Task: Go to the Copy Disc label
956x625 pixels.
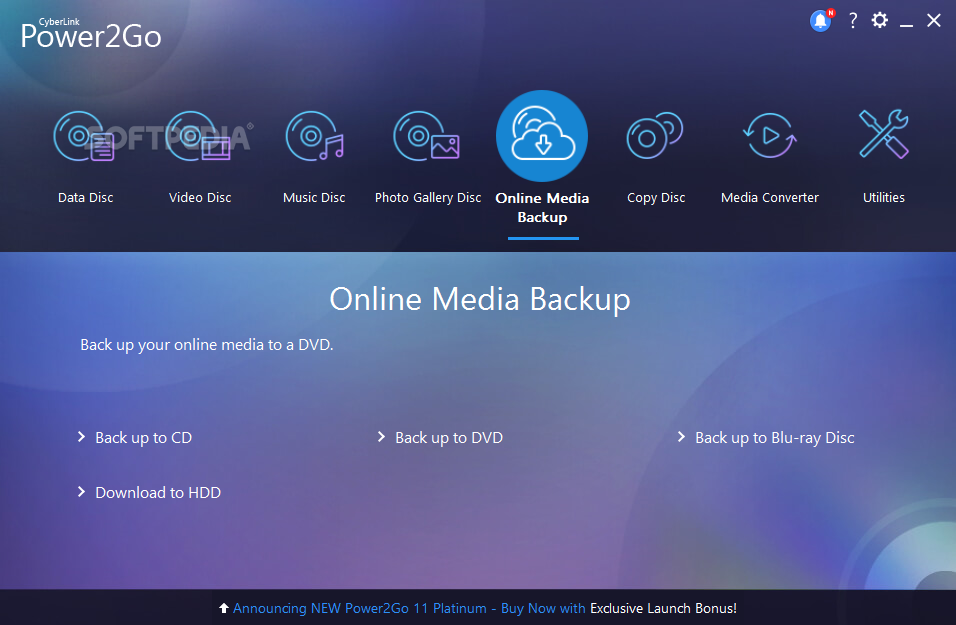Action: pyautogui.click(x=656, y=198)
